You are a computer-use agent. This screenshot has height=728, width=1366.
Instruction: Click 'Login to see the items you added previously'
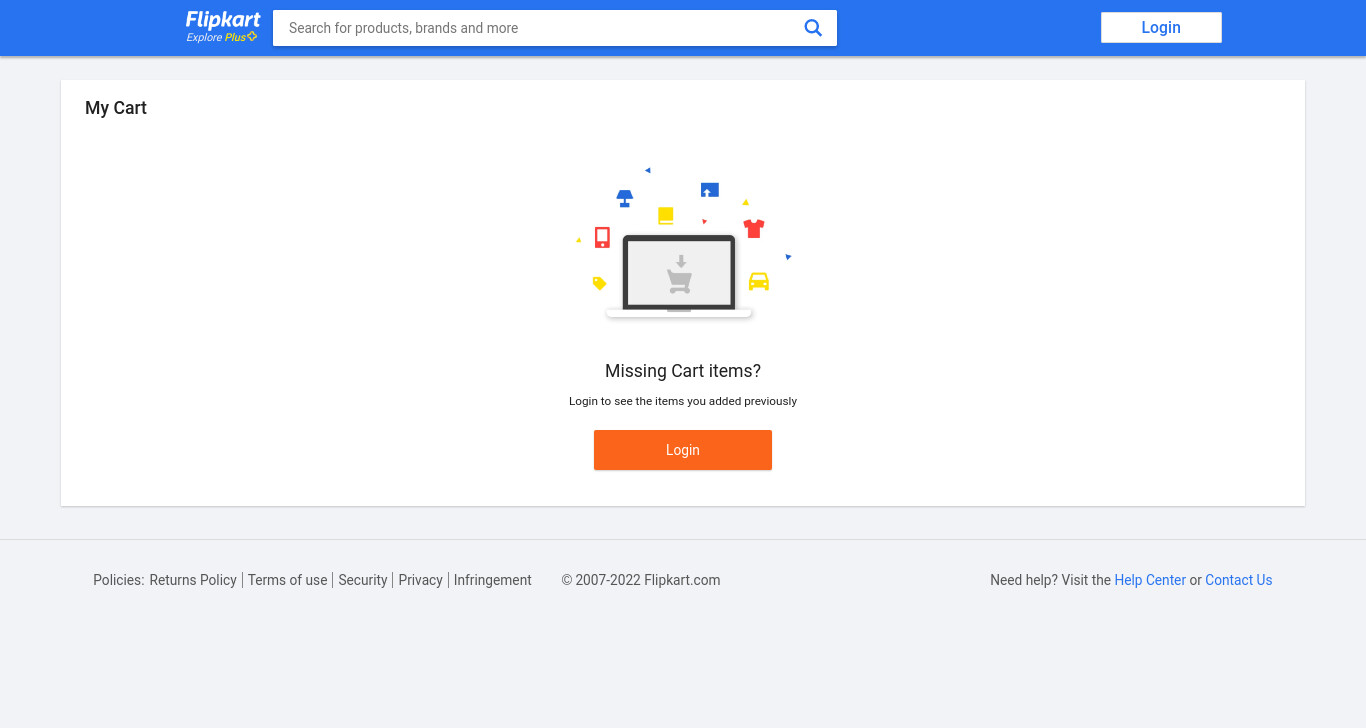(x=683, y=401)
